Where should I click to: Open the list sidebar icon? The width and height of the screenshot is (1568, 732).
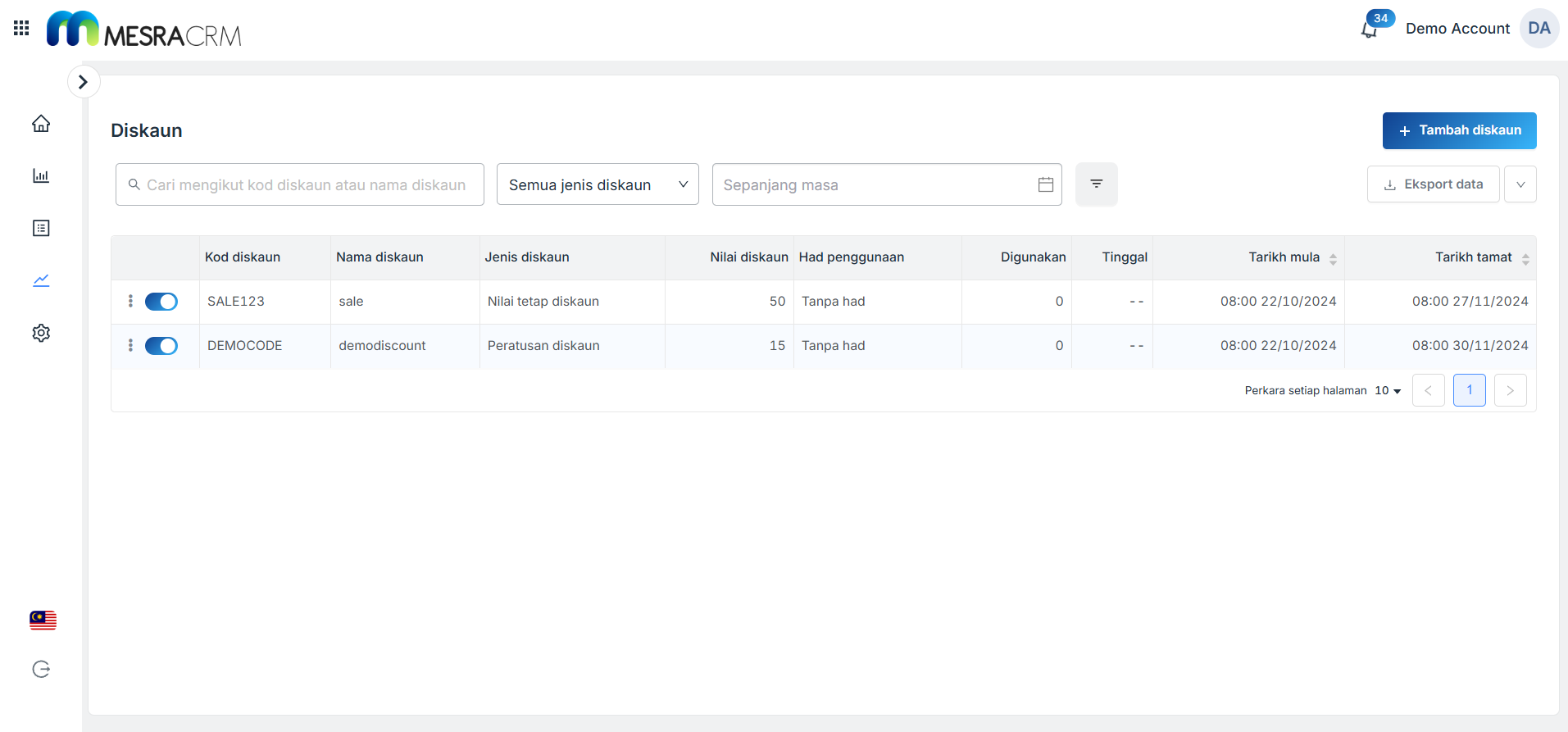click(x=41, y=228)
